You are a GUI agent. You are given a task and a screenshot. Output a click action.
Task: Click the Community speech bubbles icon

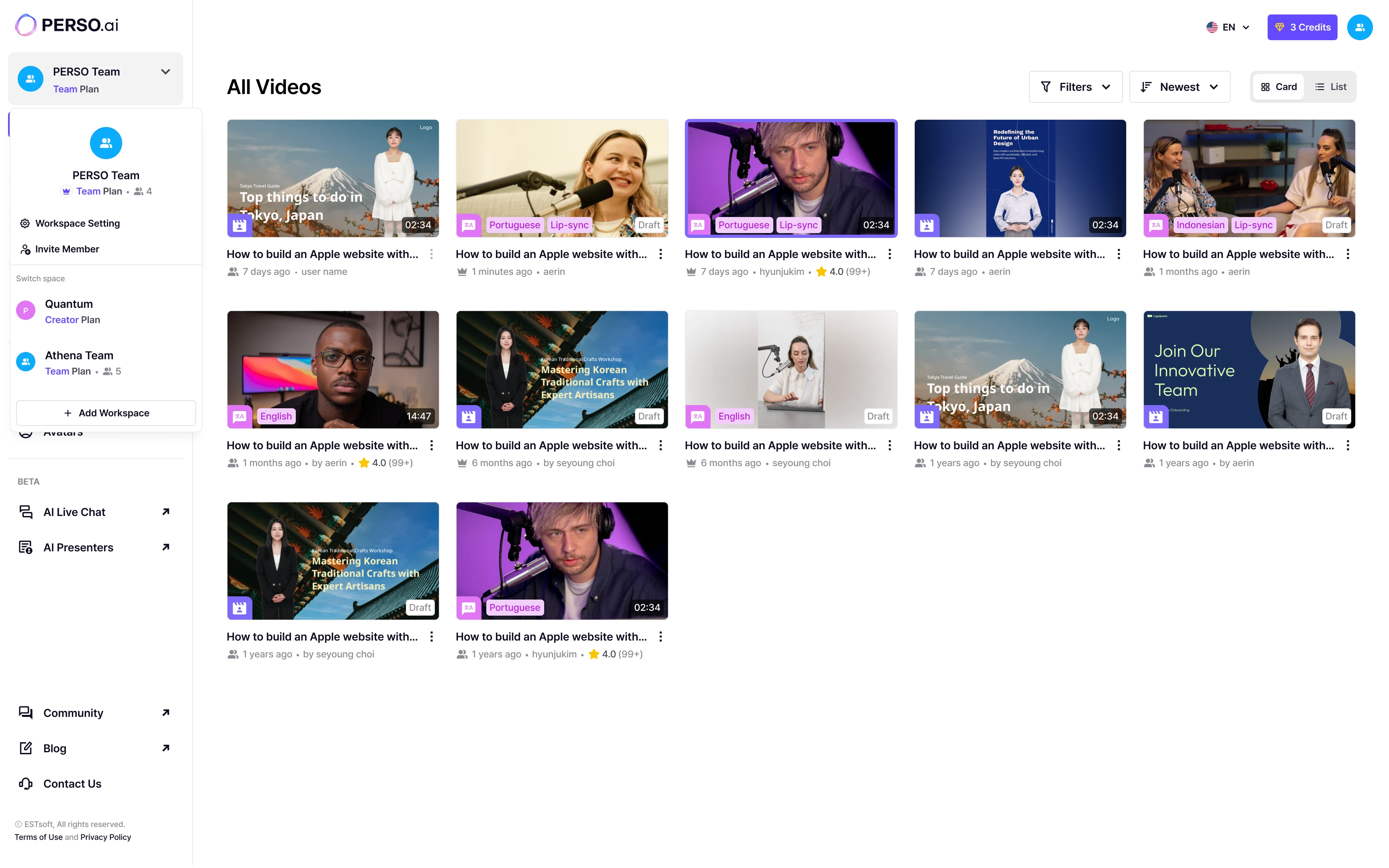coord(26,713)
